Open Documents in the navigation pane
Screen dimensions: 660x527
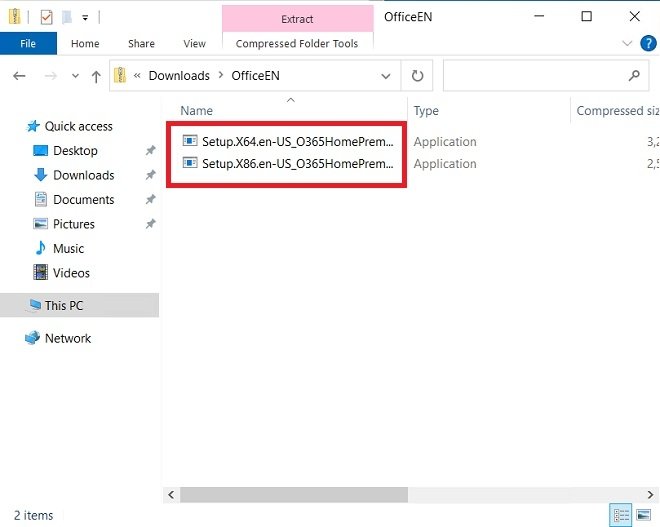coord(84,200)
